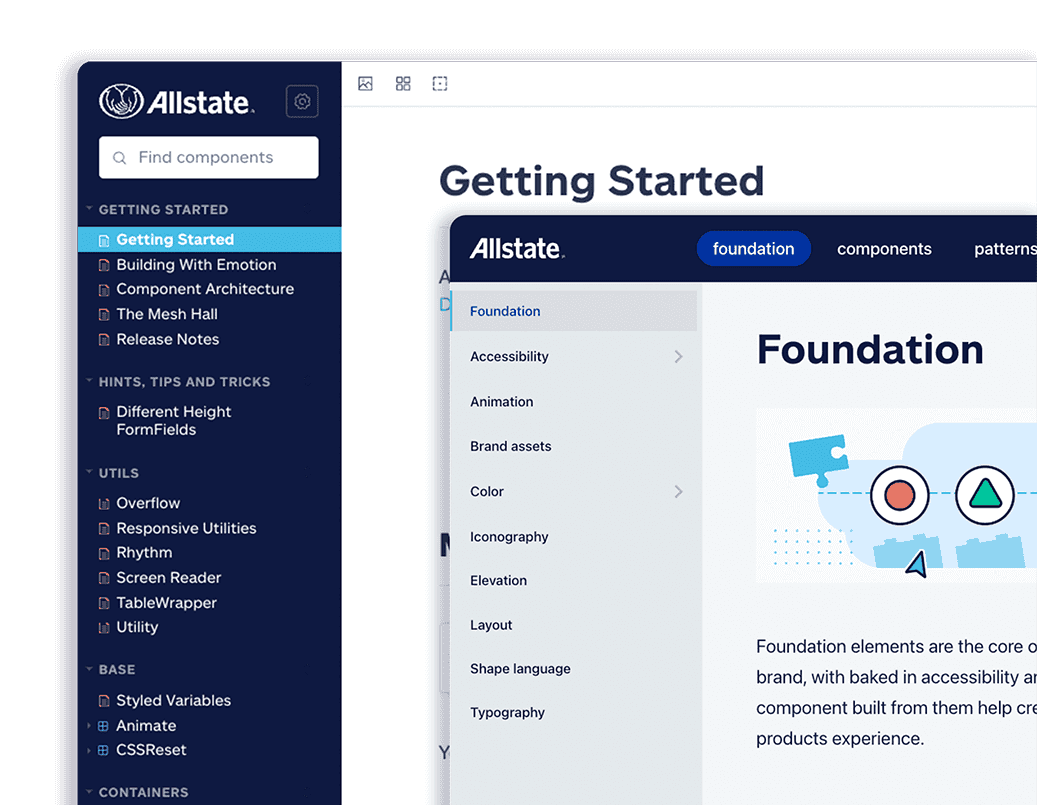Expand the Animate component tree node
This screenshot has height=805, width=1037.
(89, 726)
